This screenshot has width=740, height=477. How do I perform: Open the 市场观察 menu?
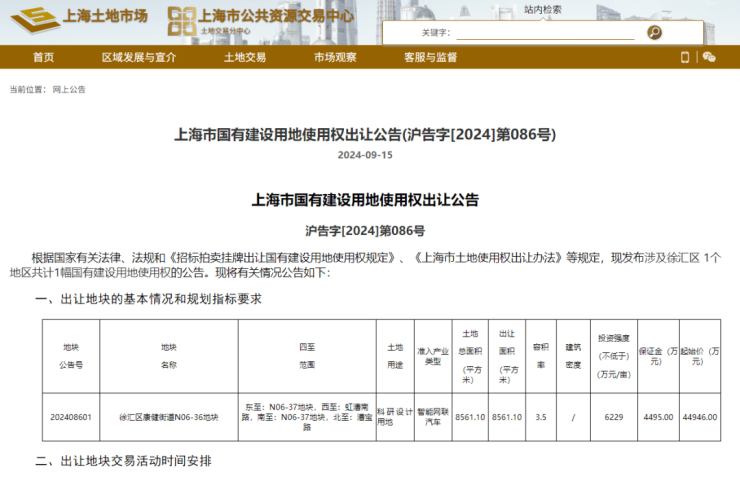tap(335, 57)
